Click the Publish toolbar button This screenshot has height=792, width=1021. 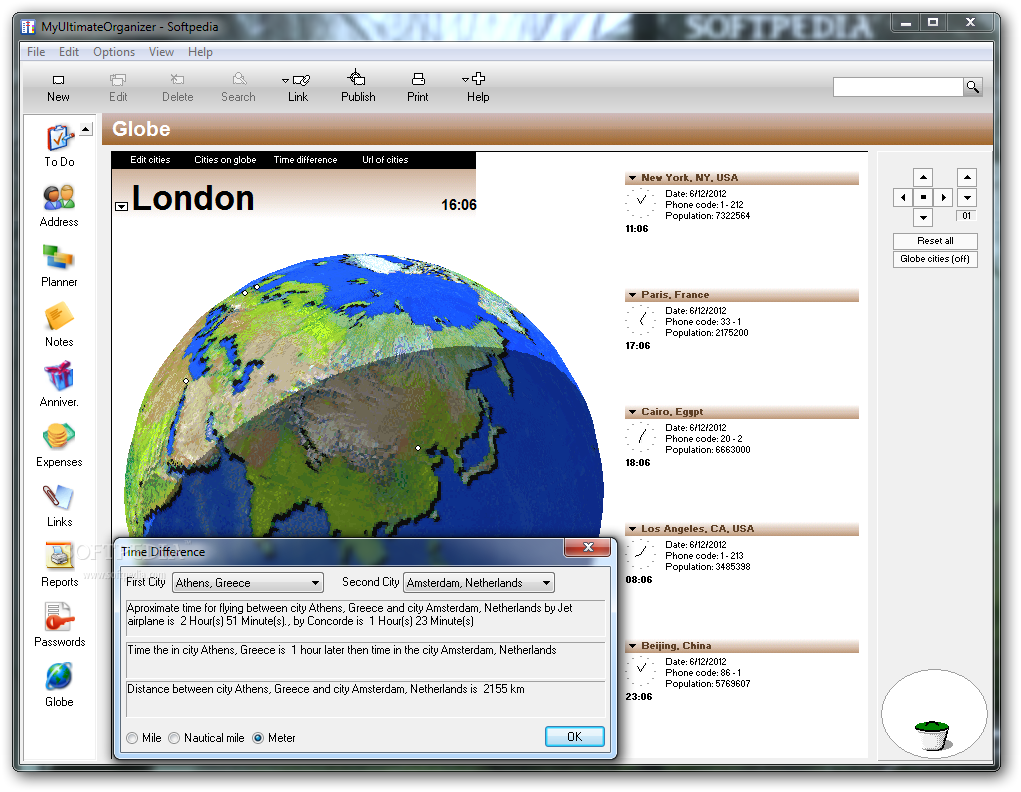(358, 87)
